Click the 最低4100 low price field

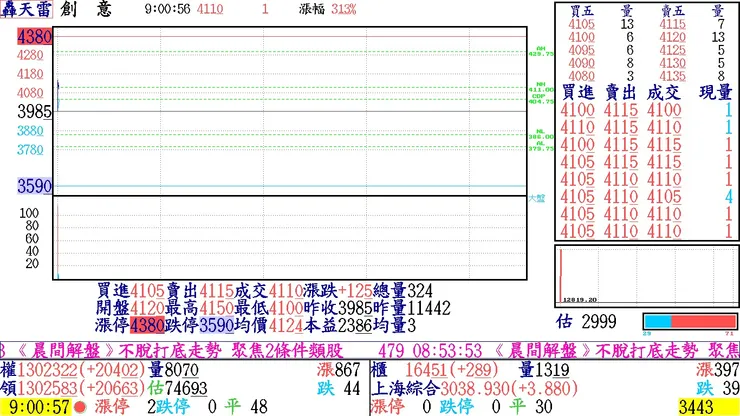[x=269, y=308]
